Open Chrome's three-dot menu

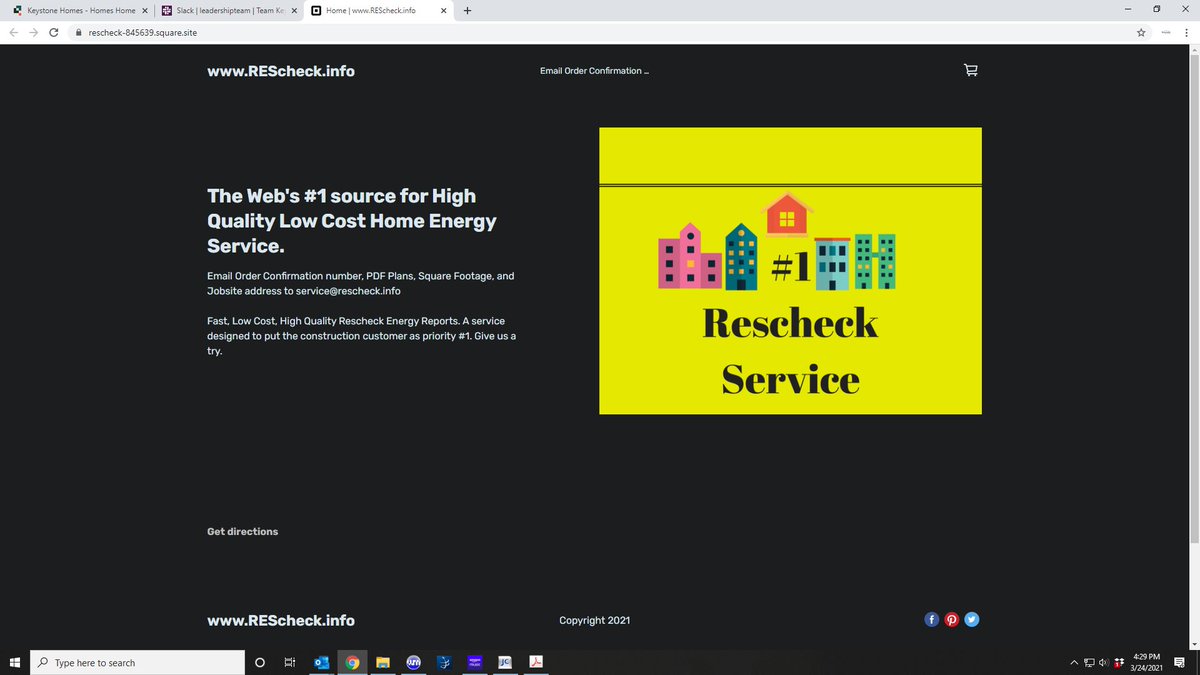(x=1185, y=32)
